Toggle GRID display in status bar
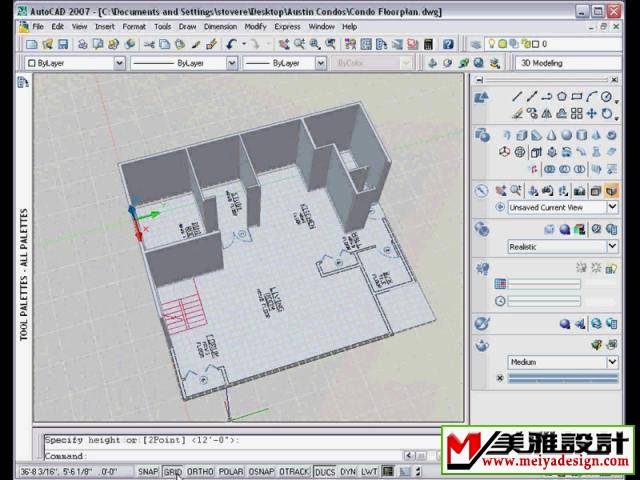640x480 pixels. pyautogui.click(x=173, y=471)
